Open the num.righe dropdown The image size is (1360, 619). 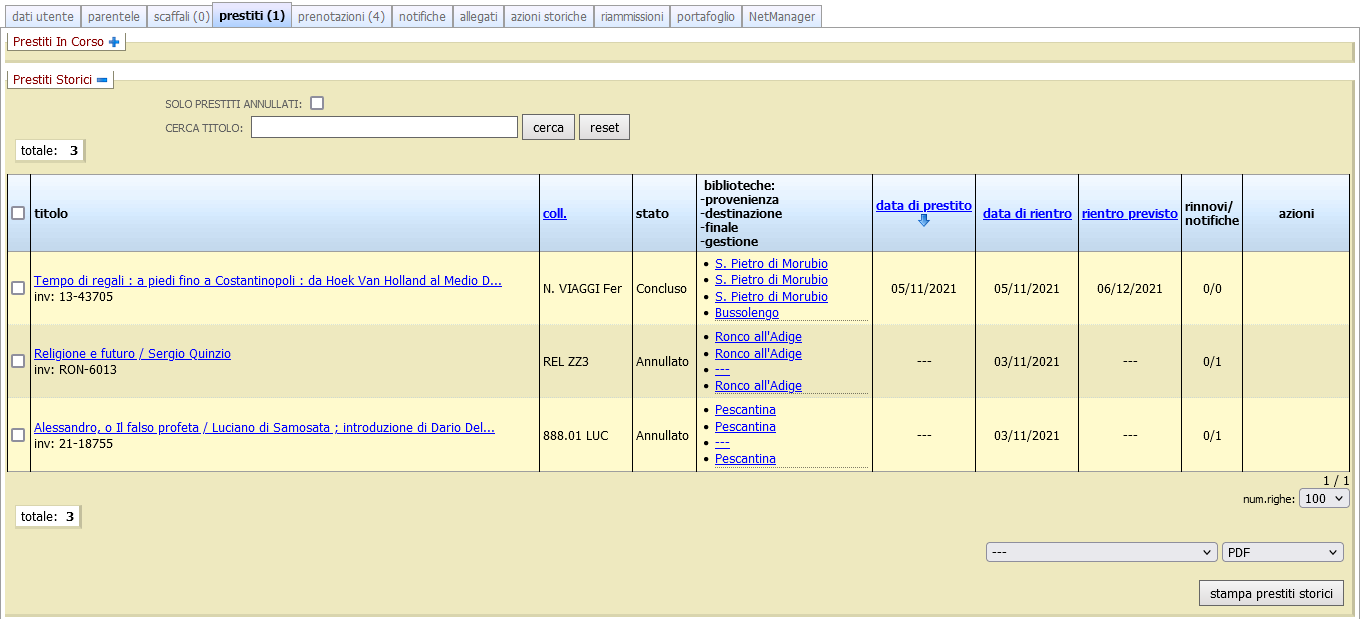click(1324, 497)
